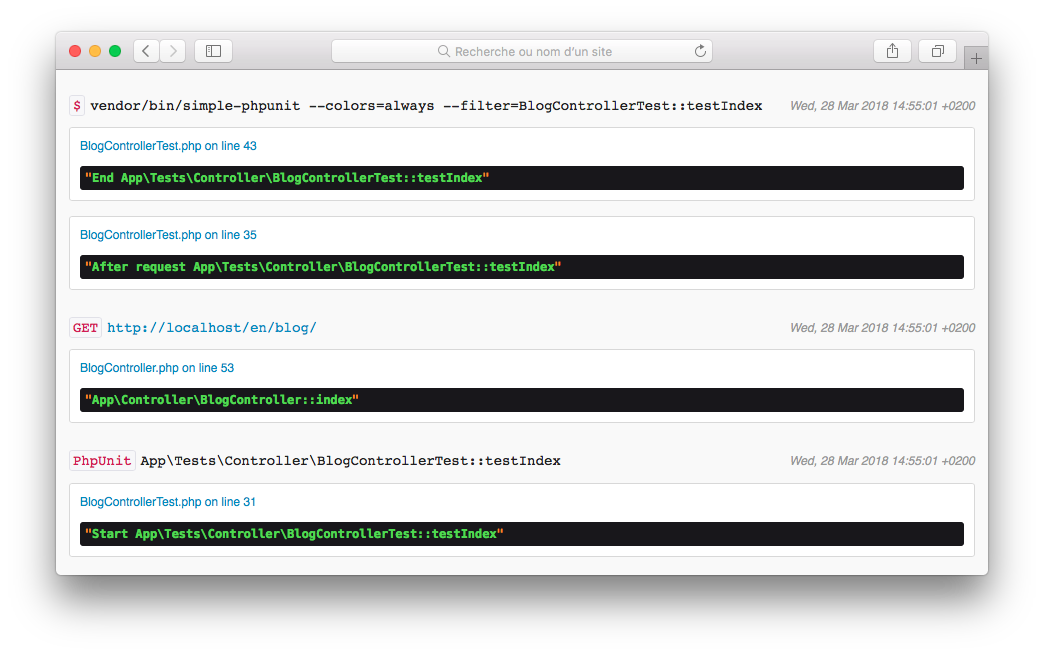Viewport: 1044px width, 655px height.
Task: Click the red $ command badge
Action: [77, 106]
